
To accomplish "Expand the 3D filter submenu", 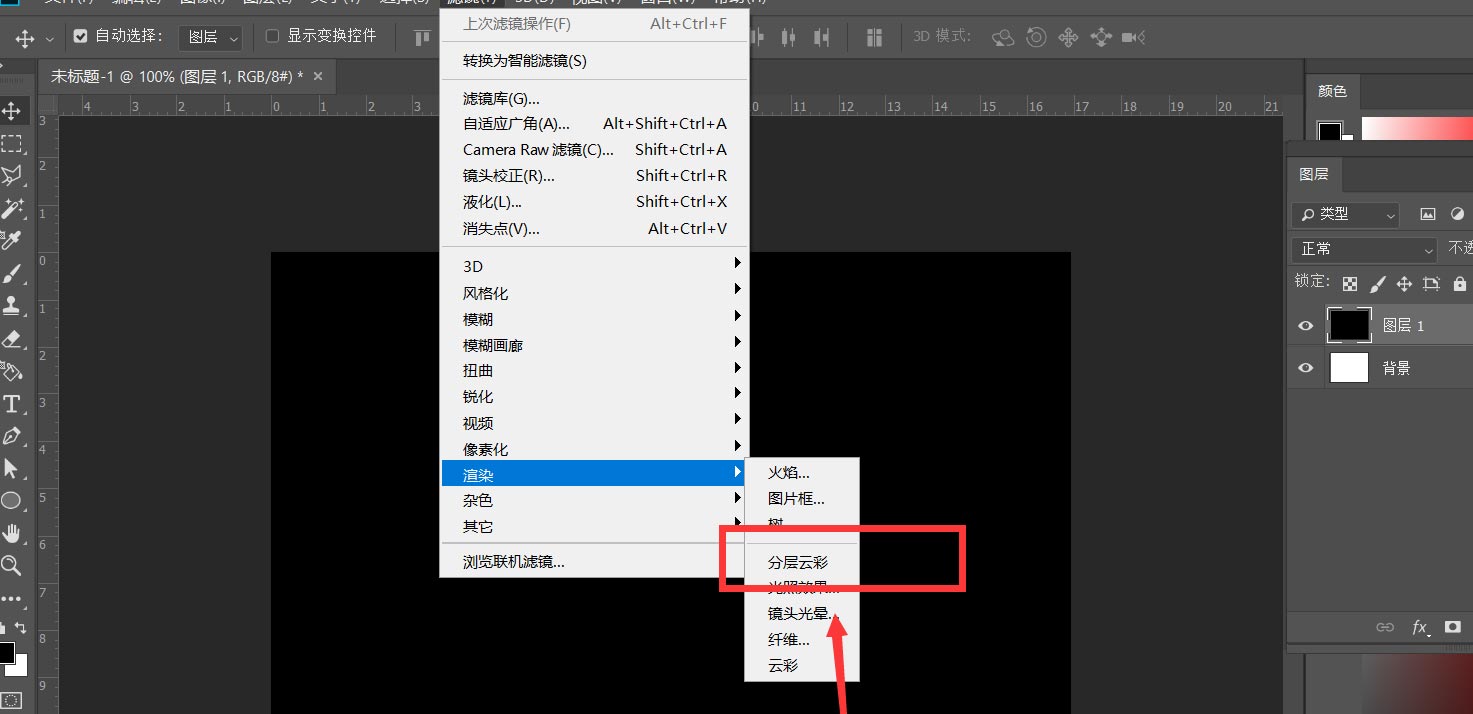I will [594, 266].
